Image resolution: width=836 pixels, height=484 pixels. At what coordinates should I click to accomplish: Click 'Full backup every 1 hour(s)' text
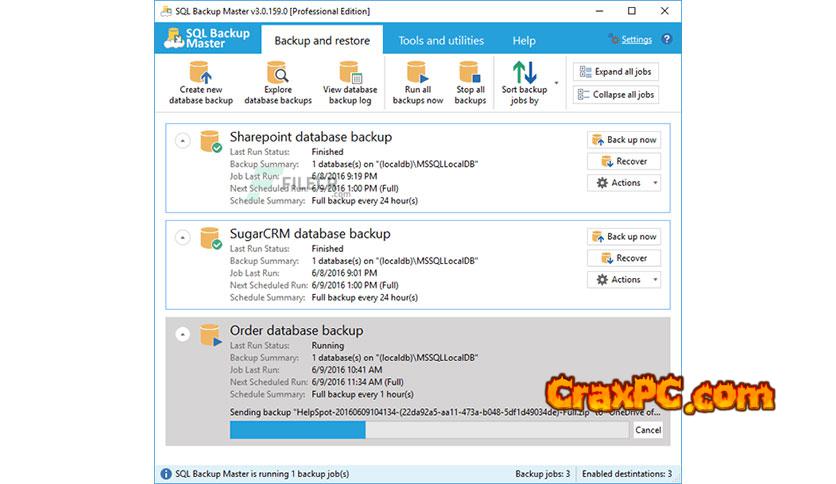coord(363,394)
